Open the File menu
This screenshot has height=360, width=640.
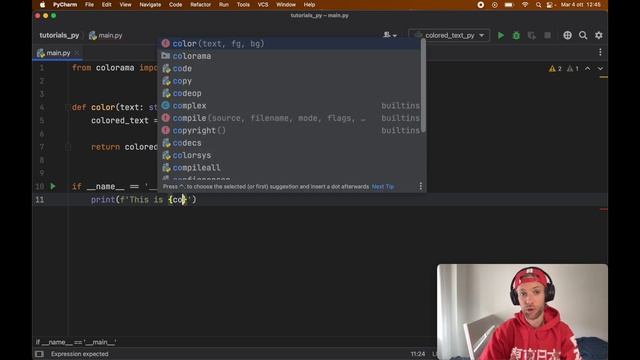pyautogui.click(x=89, y=5)
